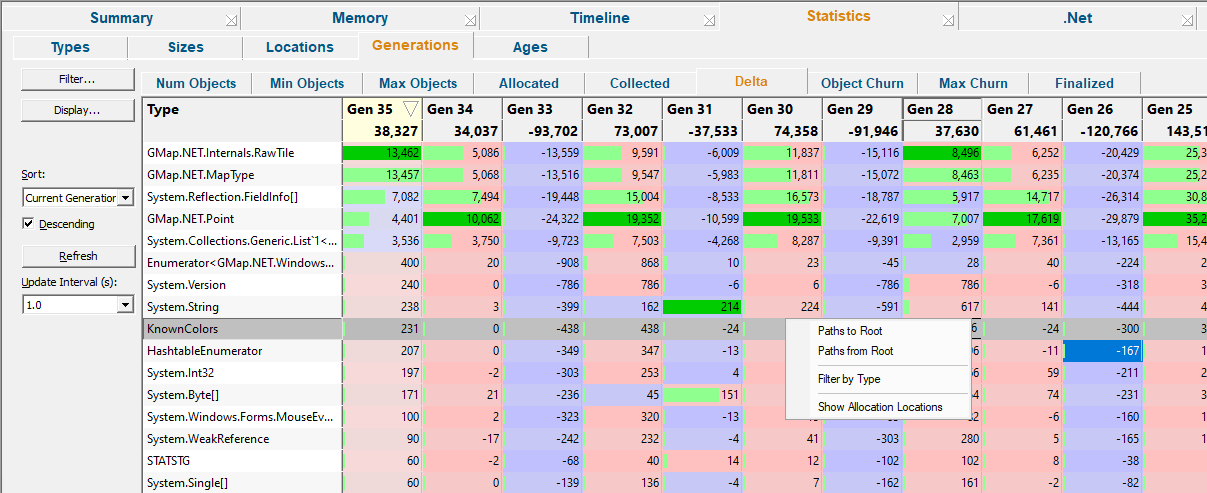The image size is (1207, 493).
Task: Show the Min Objects view
Action: [x=307, y=83]
